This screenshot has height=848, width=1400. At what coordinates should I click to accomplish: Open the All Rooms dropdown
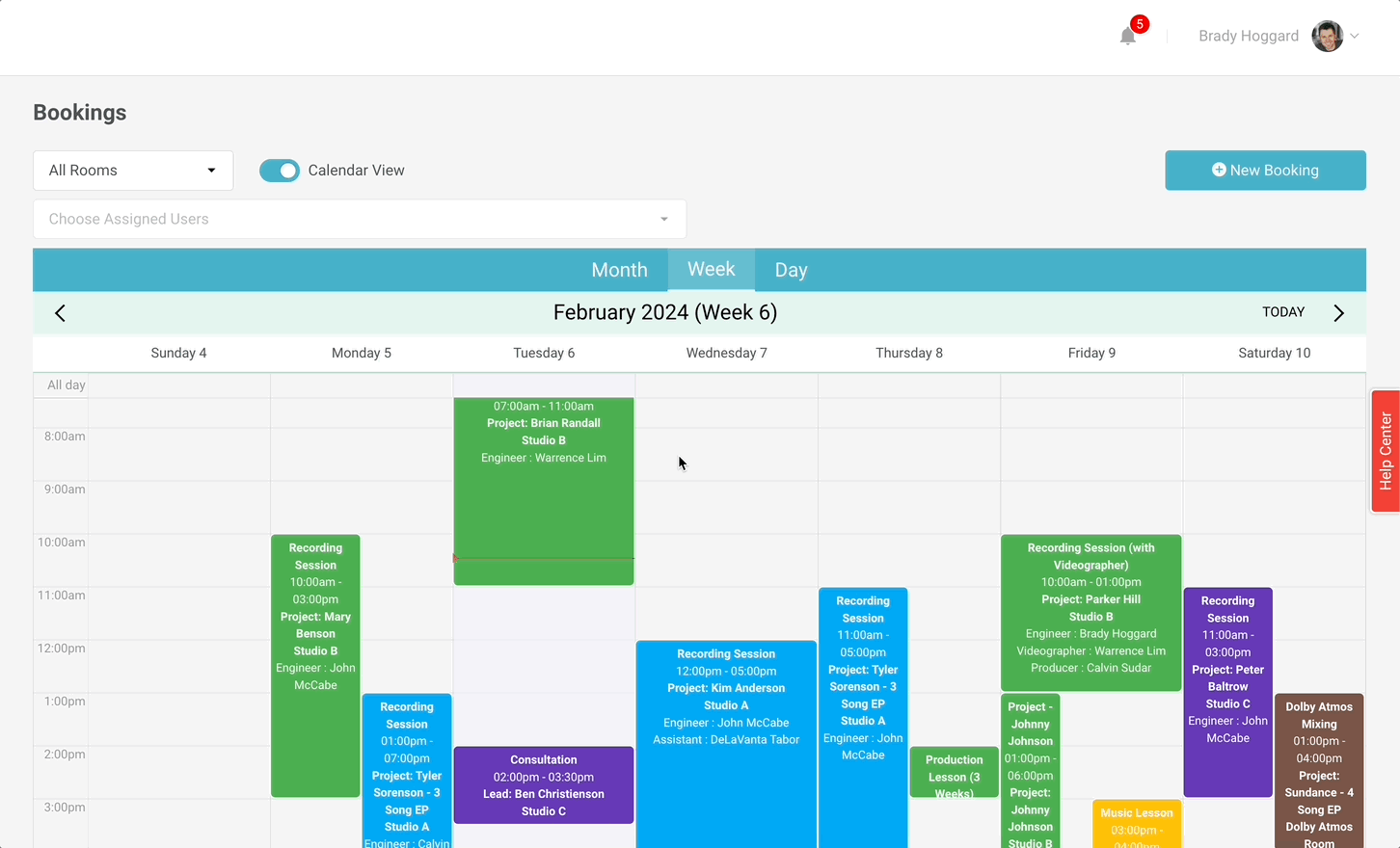tap(133, 171)
